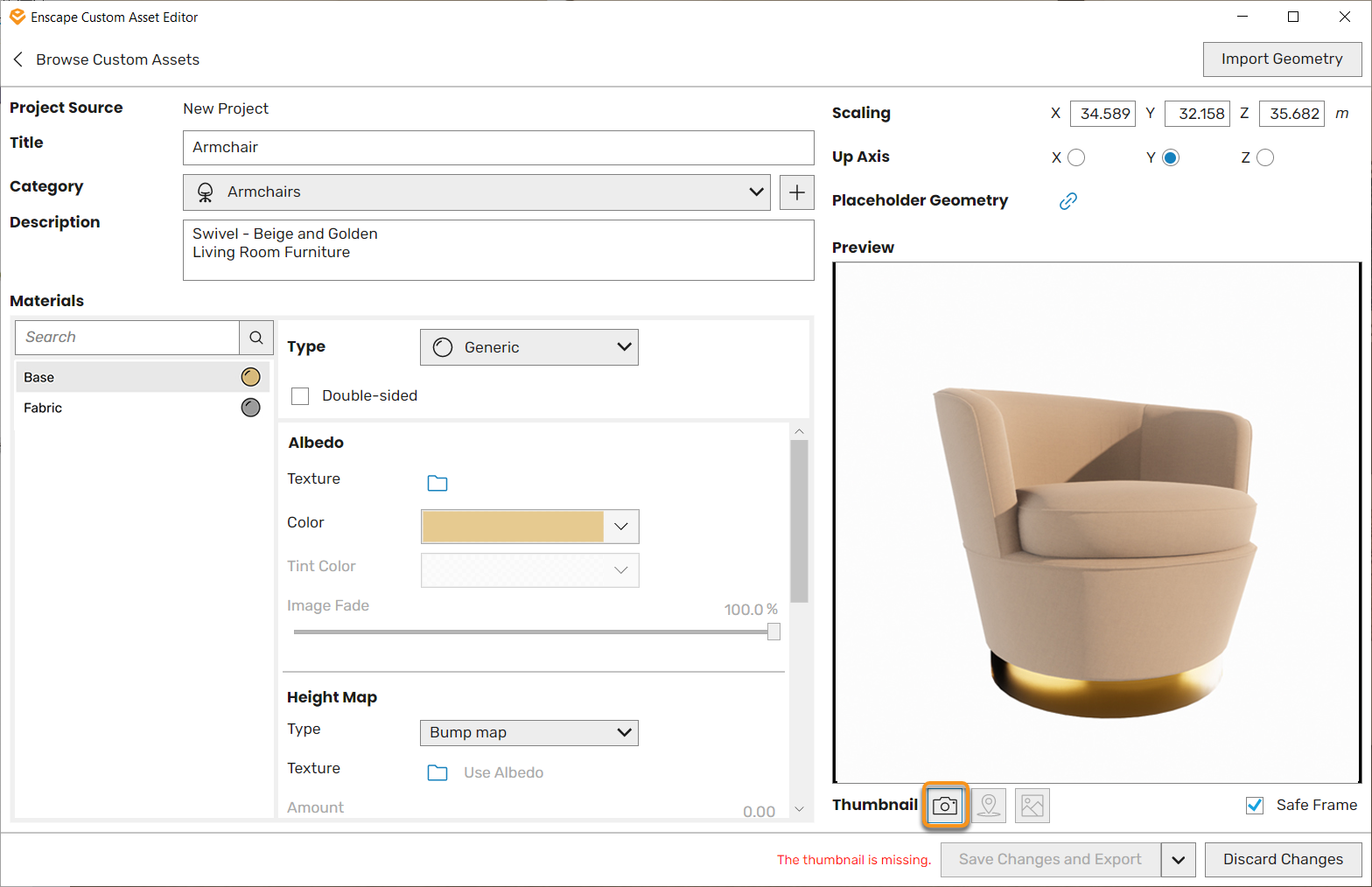
Task: Click the Amount 0.00 value
Action: 759,812
